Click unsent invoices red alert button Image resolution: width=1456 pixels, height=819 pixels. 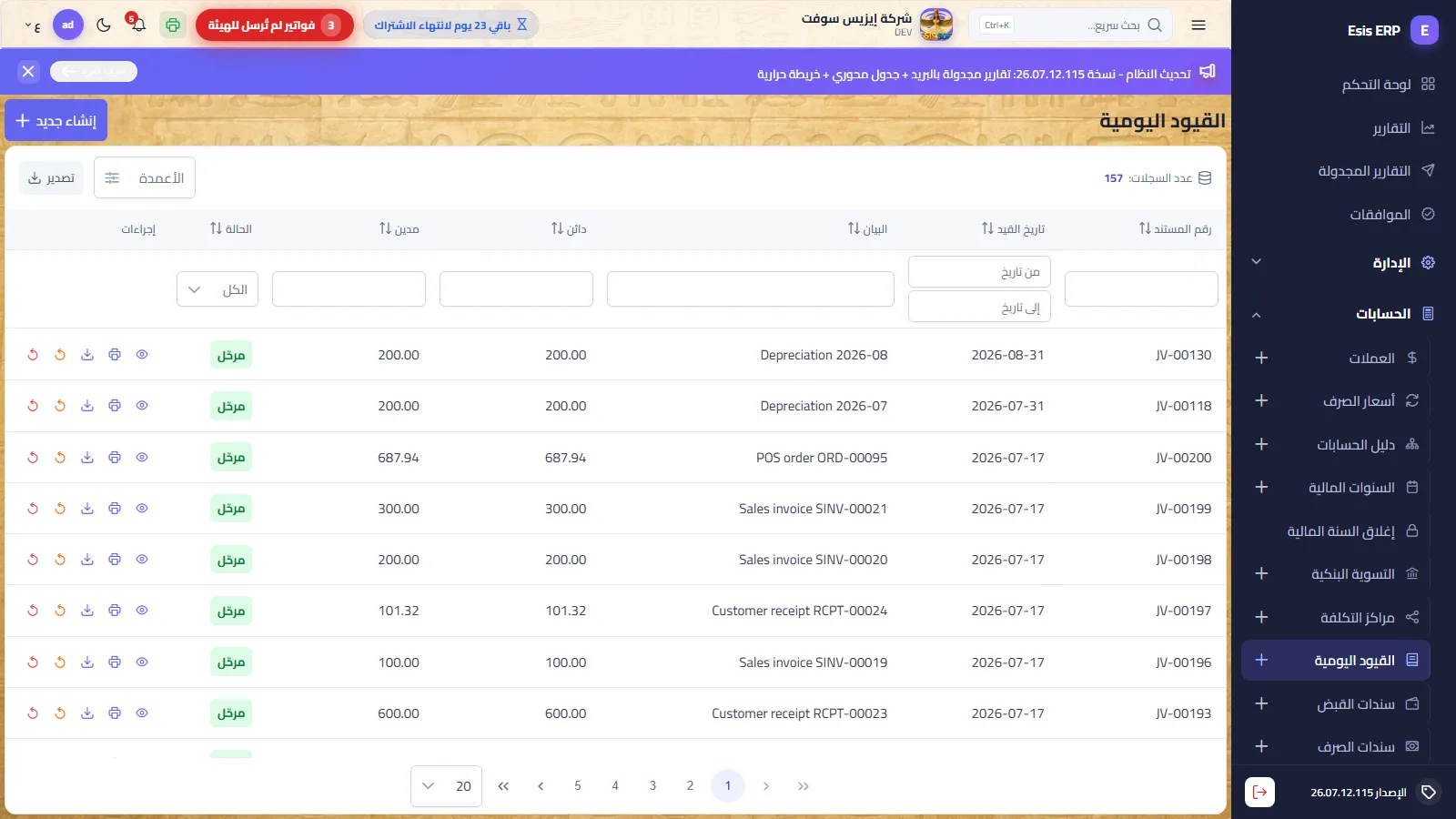coord(275,25)
